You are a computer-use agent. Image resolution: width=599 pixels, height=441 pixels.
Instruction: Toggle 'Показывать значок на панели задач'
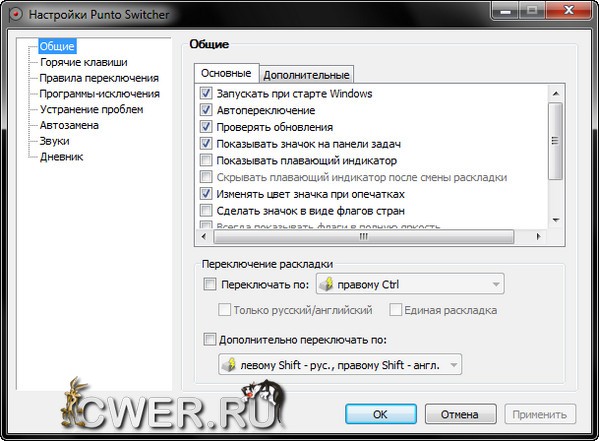tap(206, 143)
